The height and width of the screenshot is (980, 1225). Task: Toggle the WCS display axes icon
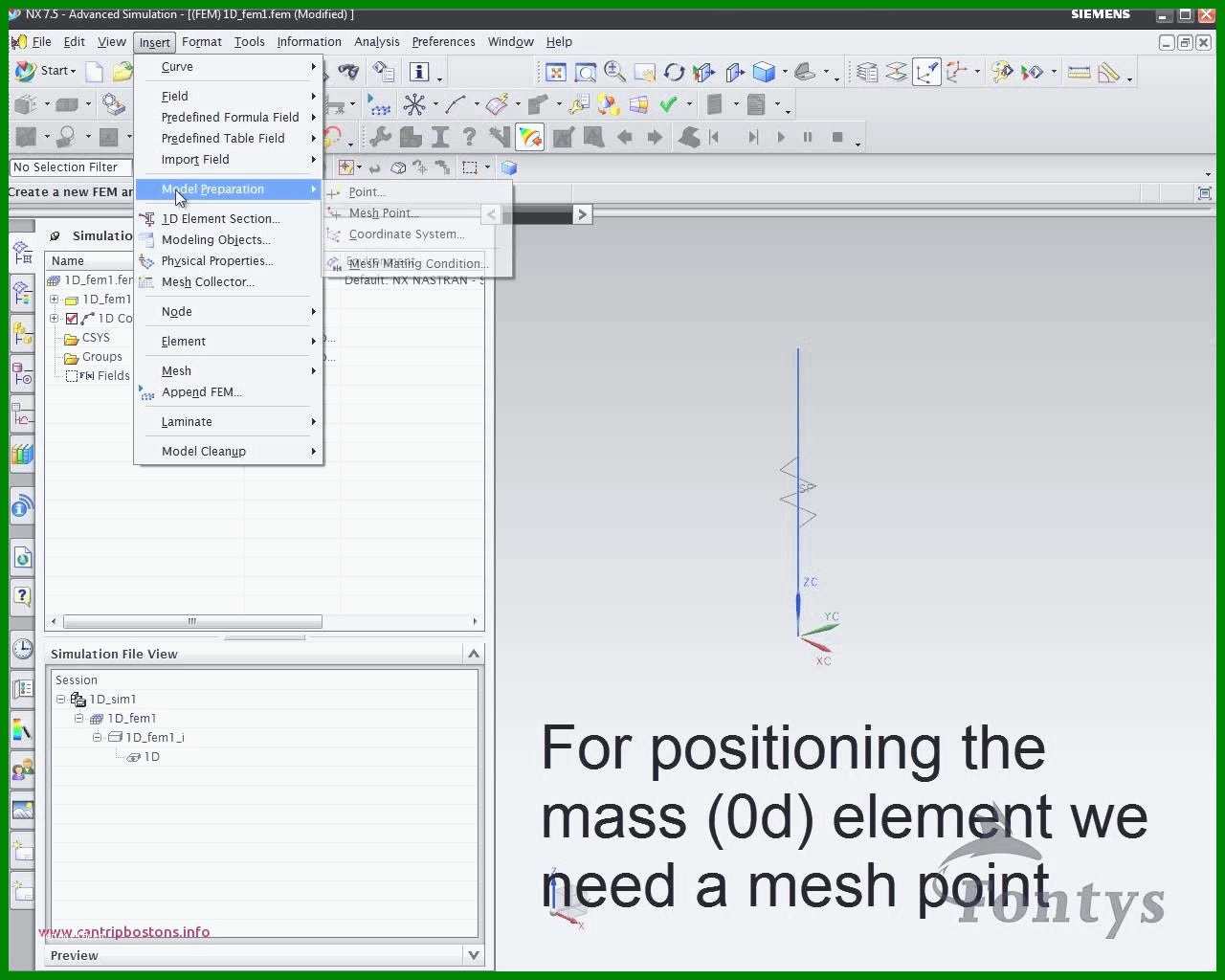[926, 72]
